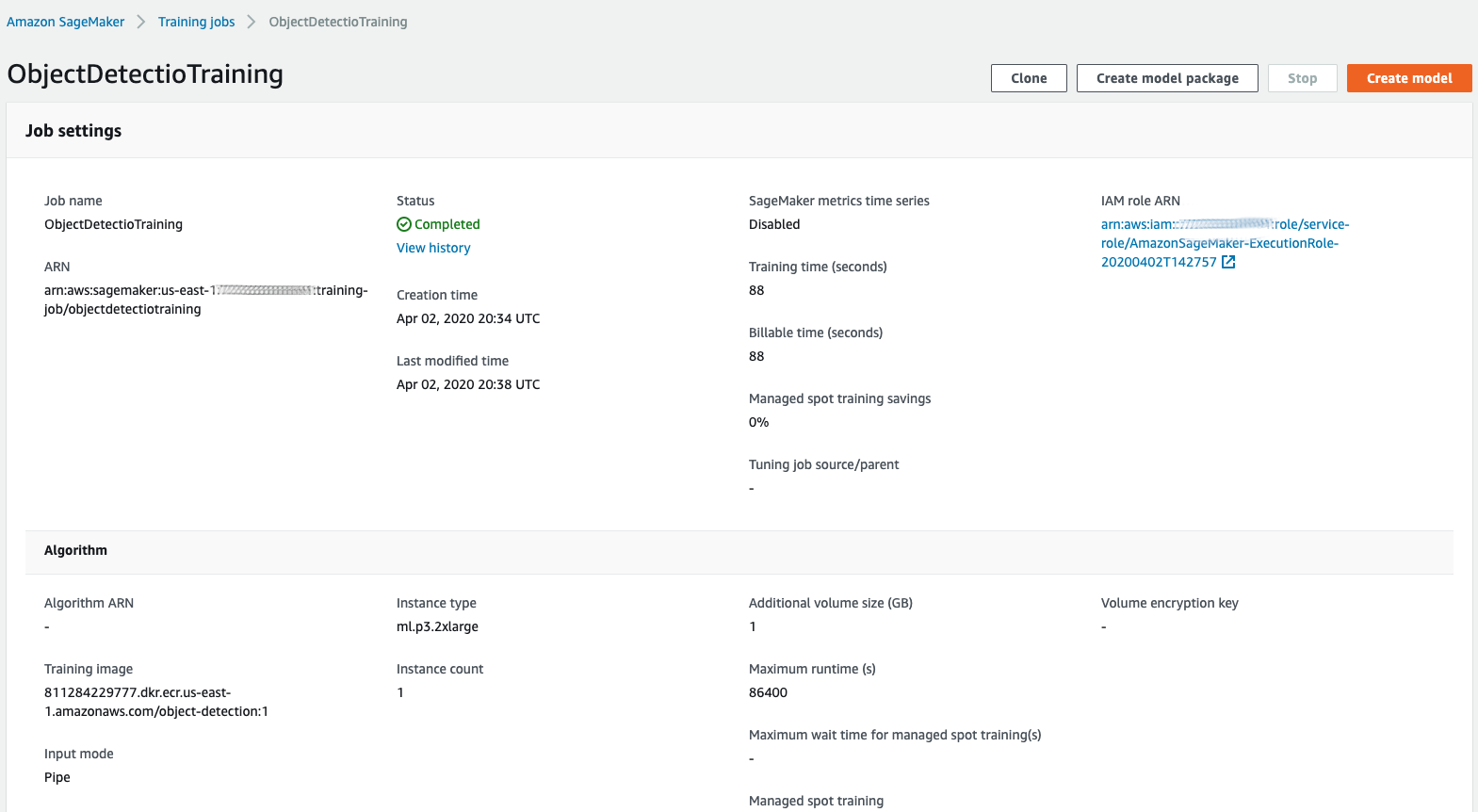Click the ml.p3.2xlarge instance type value
This screenshot has height=812, width=1478.
coord(437,626)
